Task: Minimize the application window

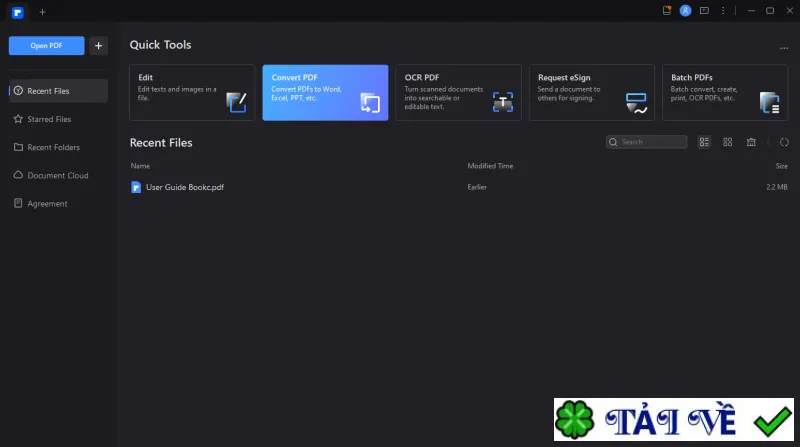Action: (x=751, y=11)
